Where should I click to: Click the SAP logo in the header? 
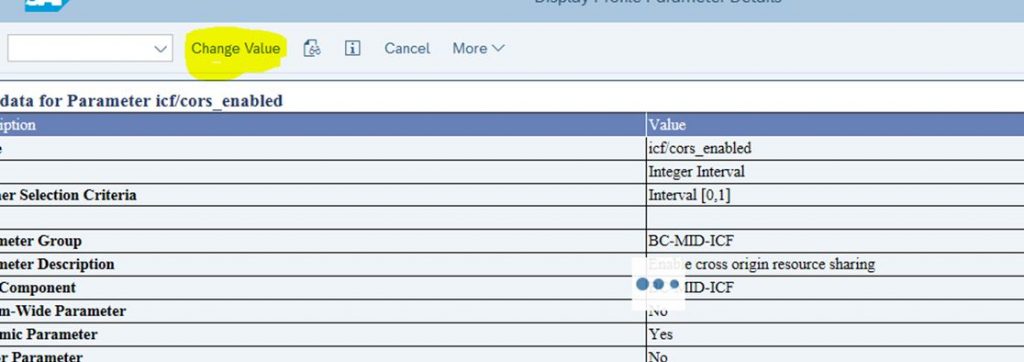pyautogui.click(x=46, y=5)
